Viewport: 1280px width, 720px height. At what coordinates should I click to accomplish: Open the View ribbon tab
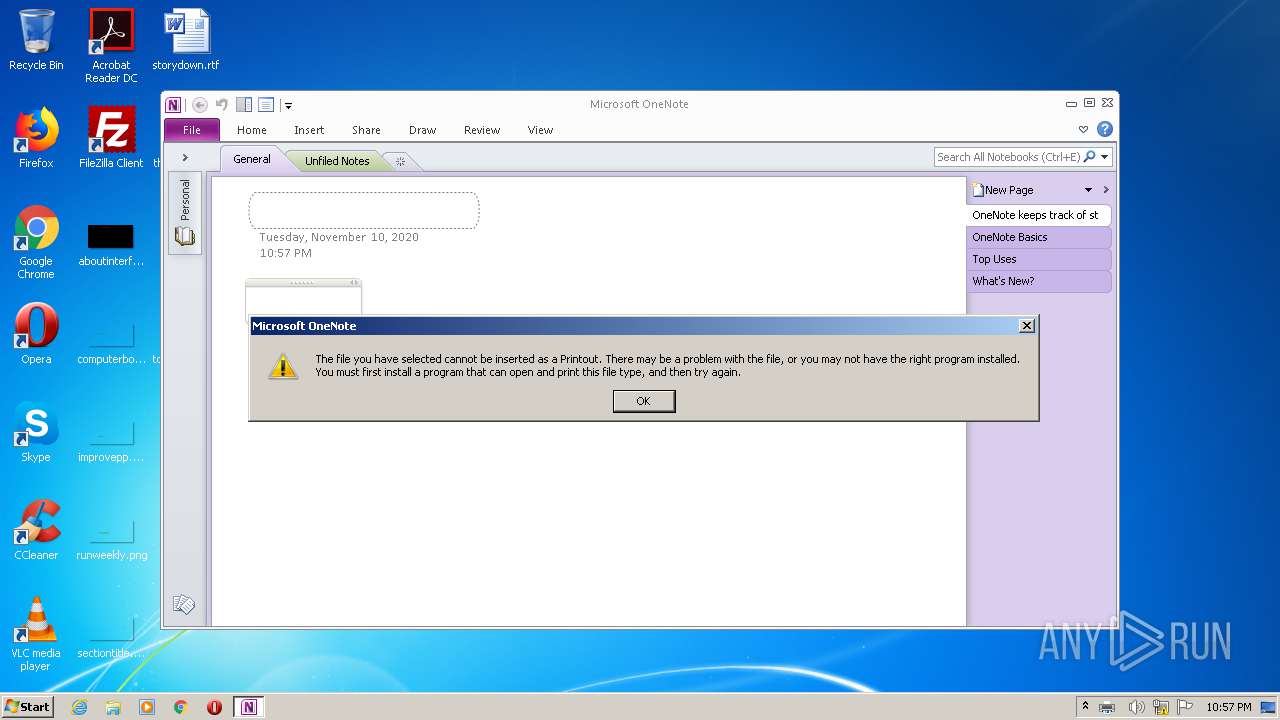tap(541, 130)
